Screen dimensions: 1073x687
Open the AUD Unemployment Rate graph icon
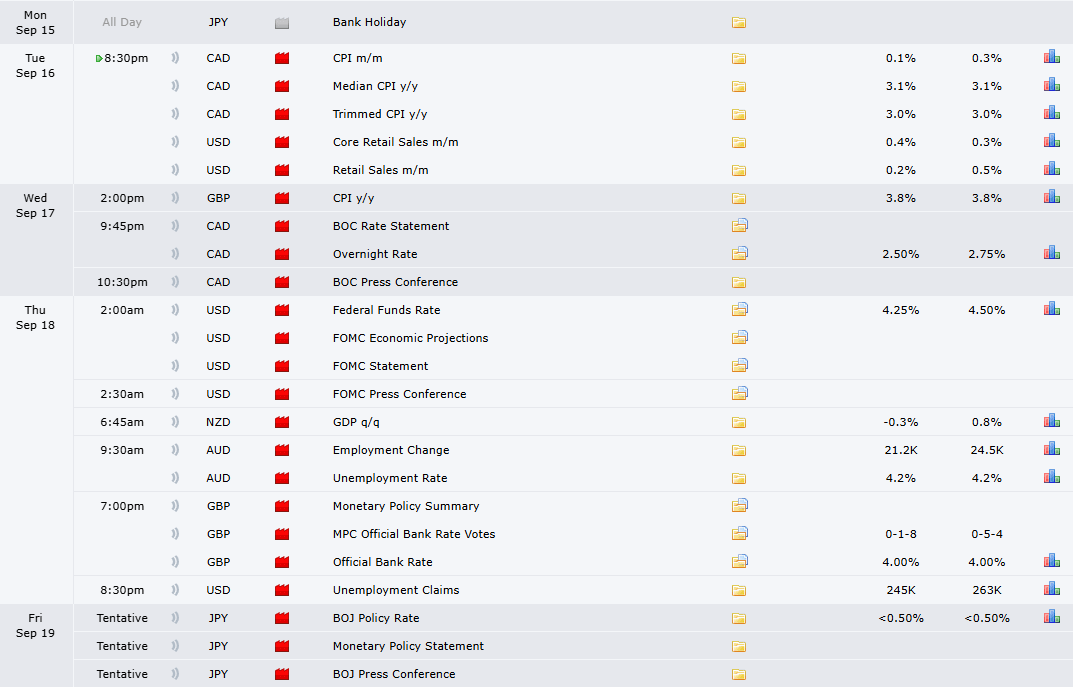1052,478
